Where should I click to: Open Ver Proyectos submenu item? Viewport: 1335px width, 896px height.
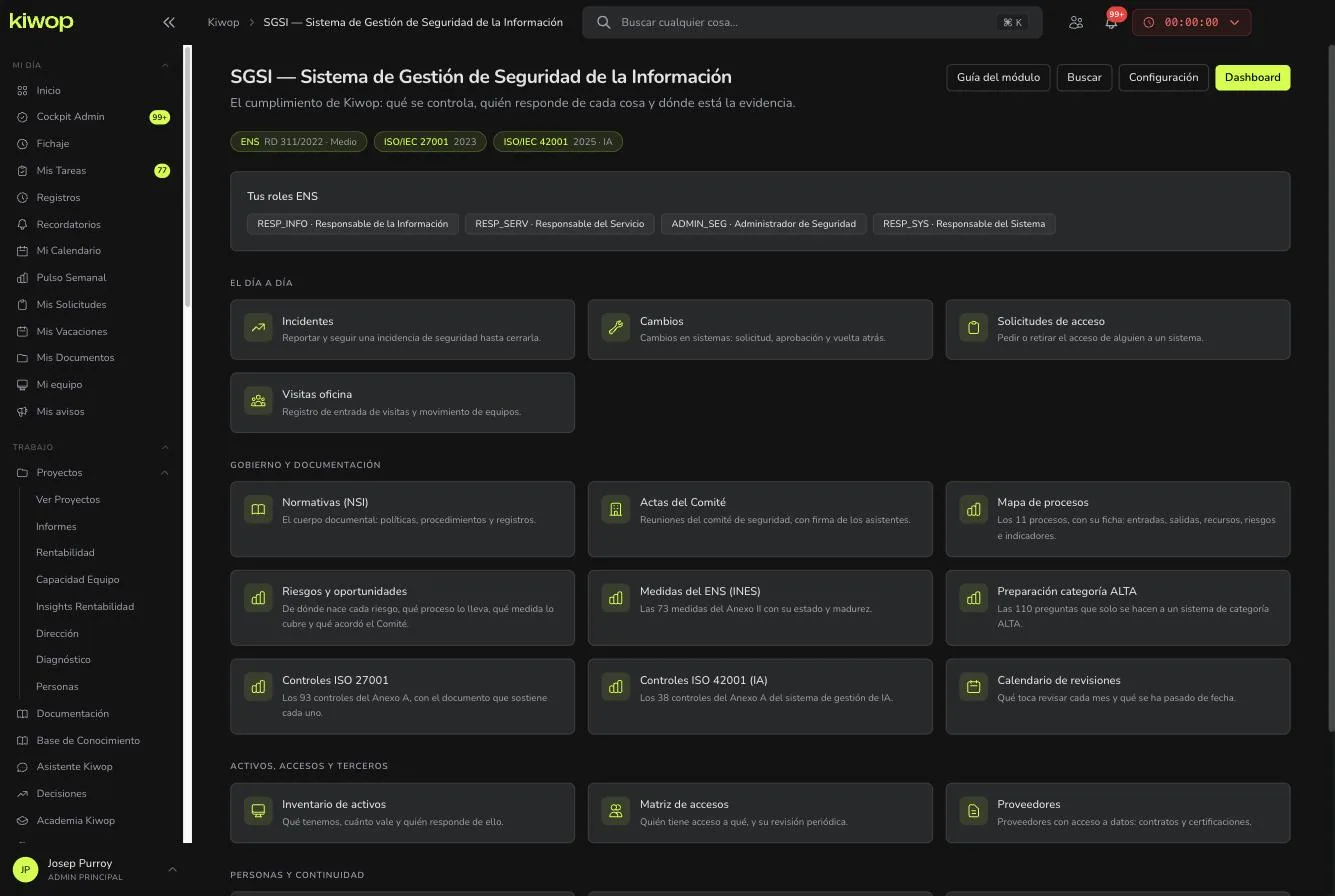(68, 500)
